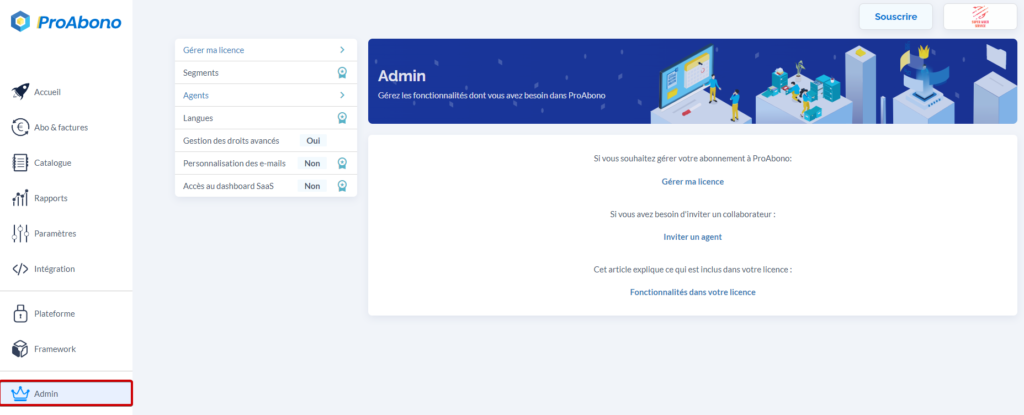This screenshot has height=415, width=1024.
Task: Click the text about inviting a collaborator
Action: (x=692, y=214)
